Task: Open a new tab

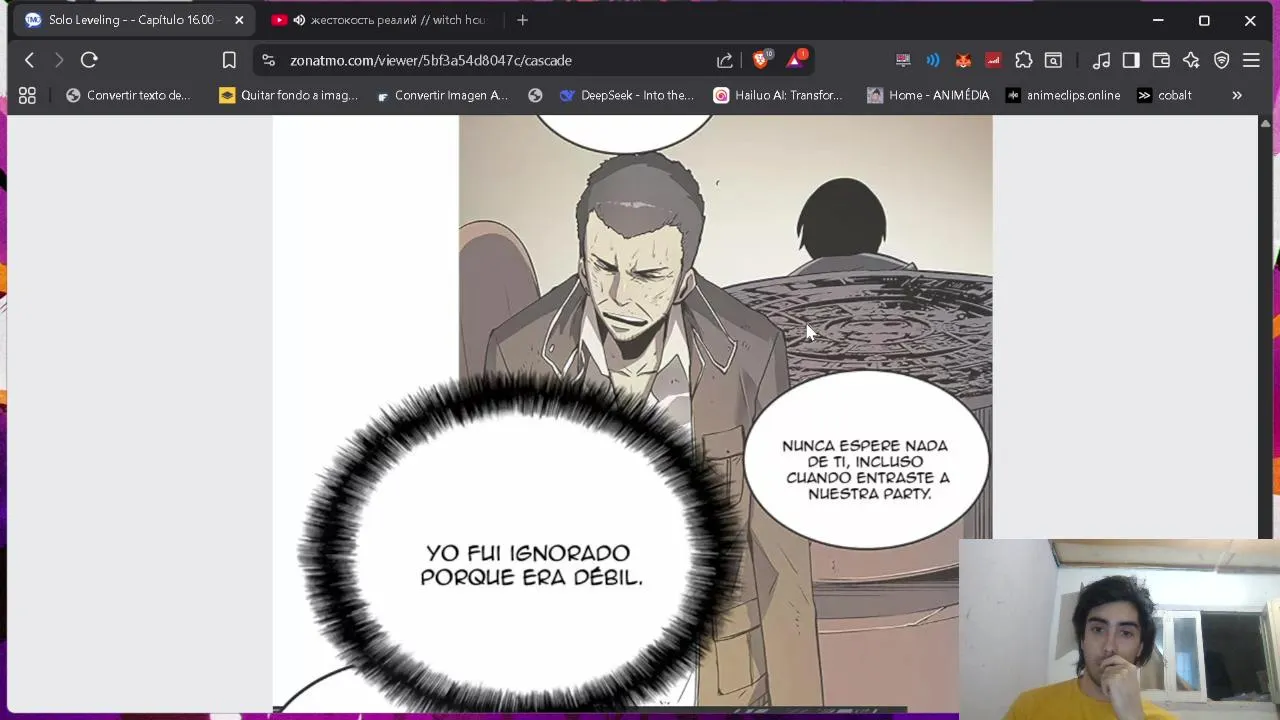Action: point(522,20)
